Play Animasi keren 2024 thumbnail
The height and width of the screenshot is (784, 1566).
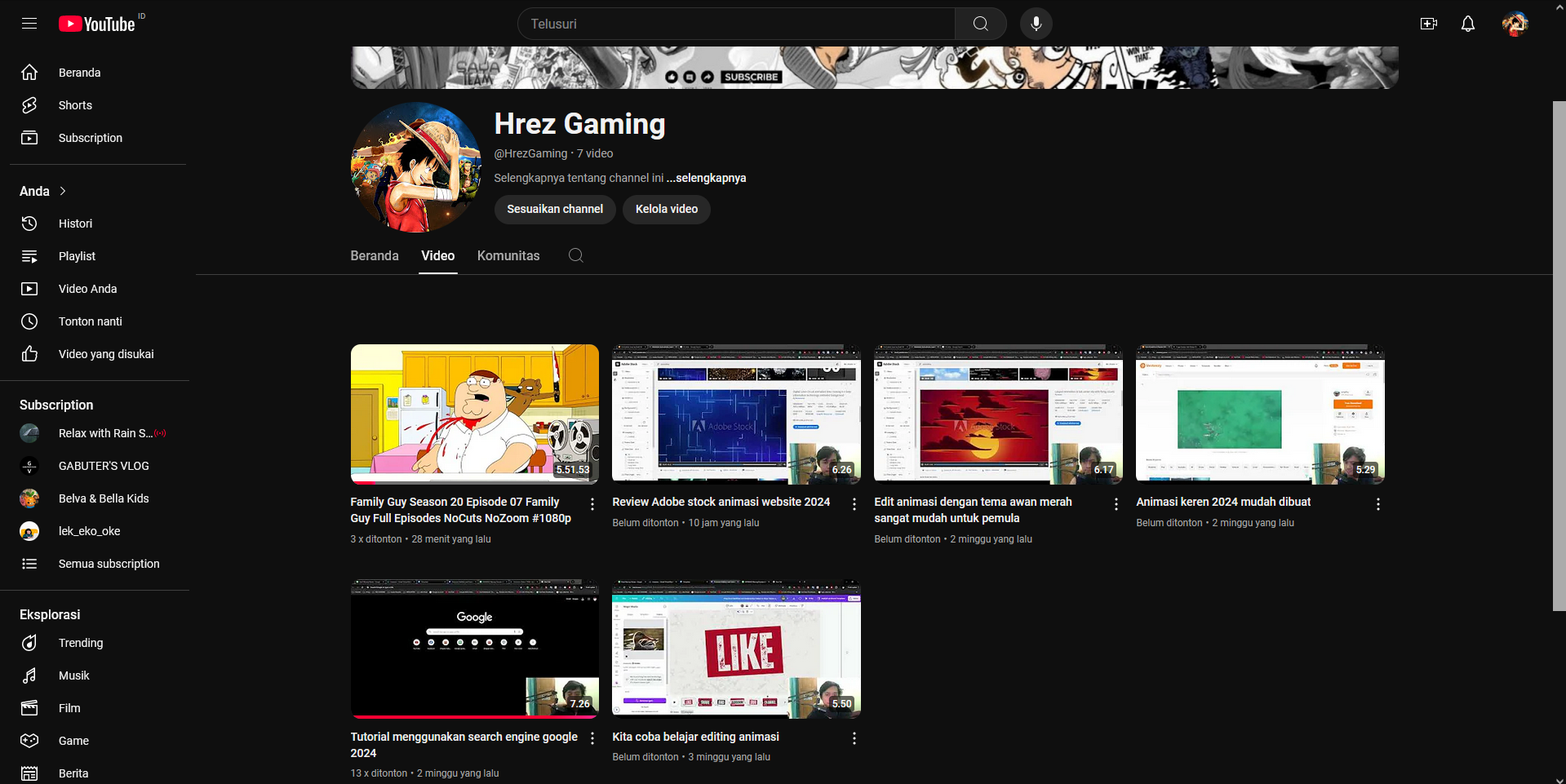(1260, 414)
